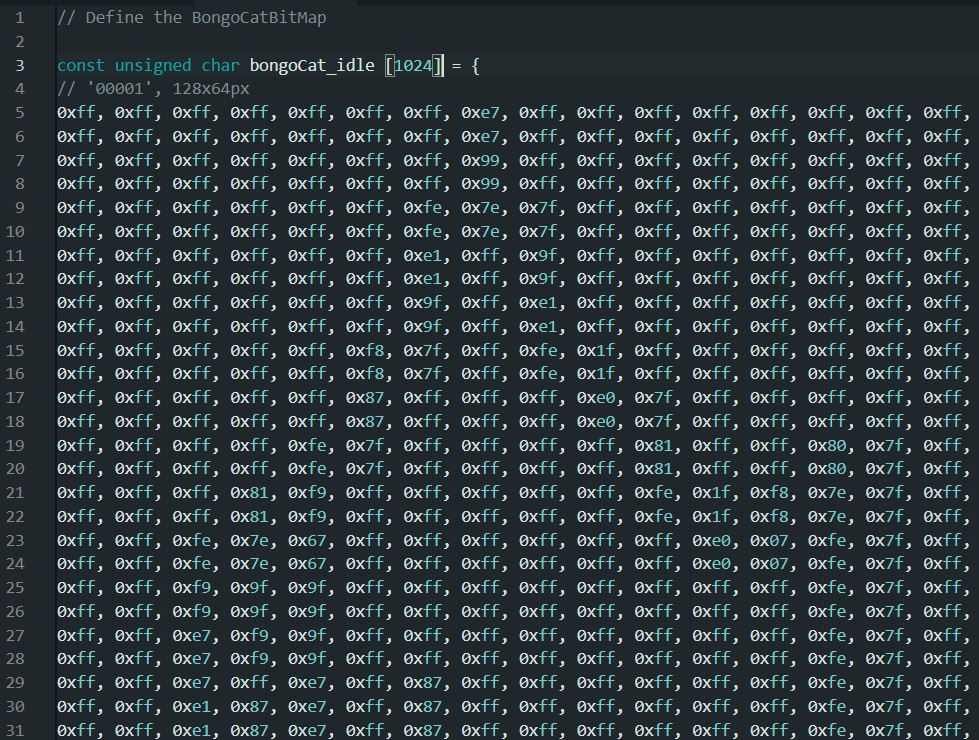Click the "char" keyword on line 3
This screenshot has width=979, height=740.
220,65
